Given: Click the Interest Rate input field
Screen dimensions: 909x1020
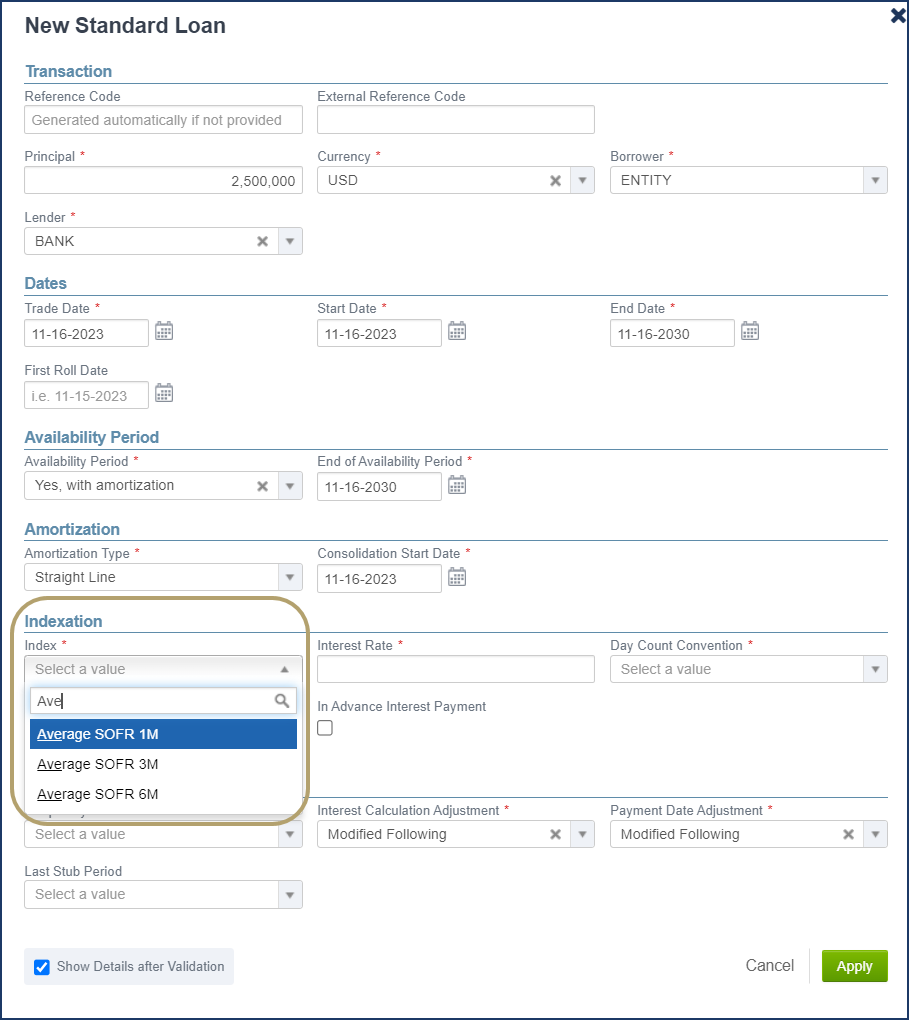Looking at the screenshot, I should pyautogui.click(x=455, y=669).
